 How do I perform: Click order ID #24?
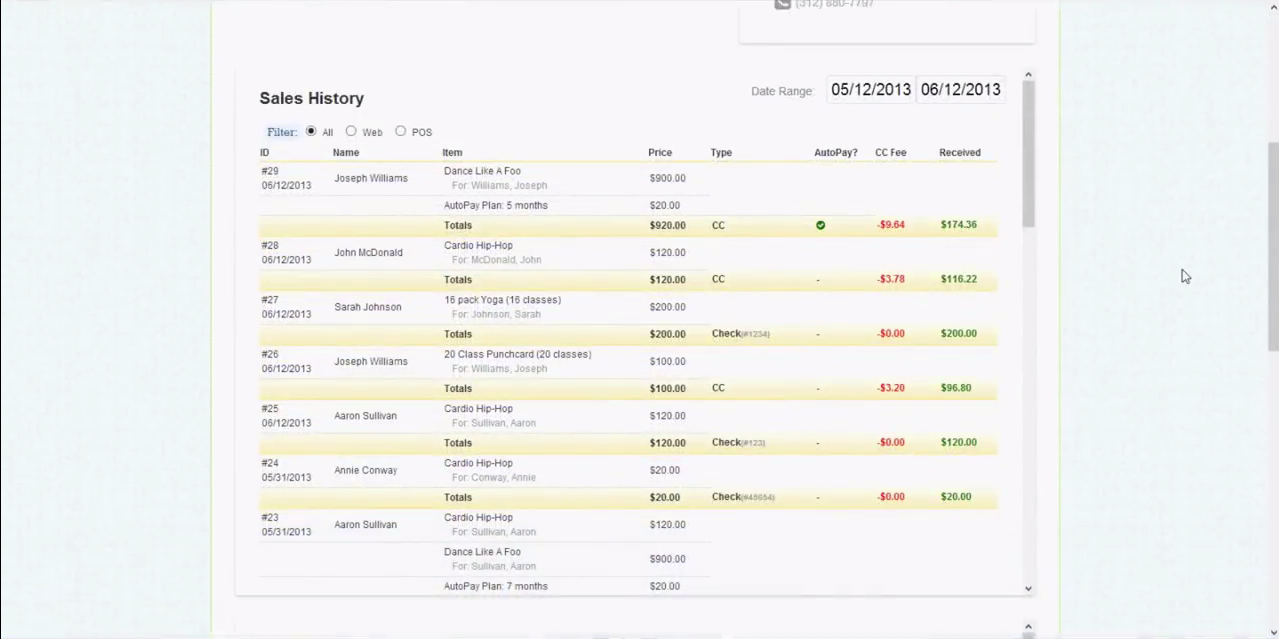[x=270, y=463]
